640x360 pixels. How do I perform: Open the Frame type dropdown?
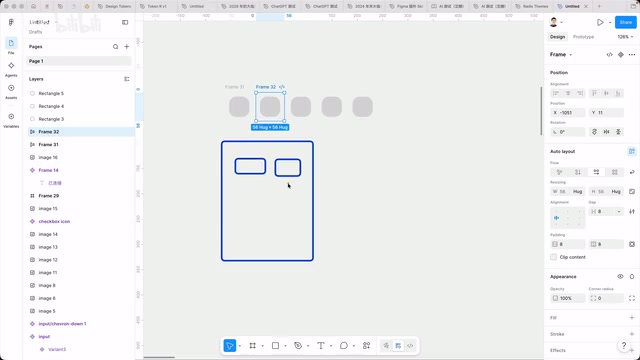coord(561,55)
